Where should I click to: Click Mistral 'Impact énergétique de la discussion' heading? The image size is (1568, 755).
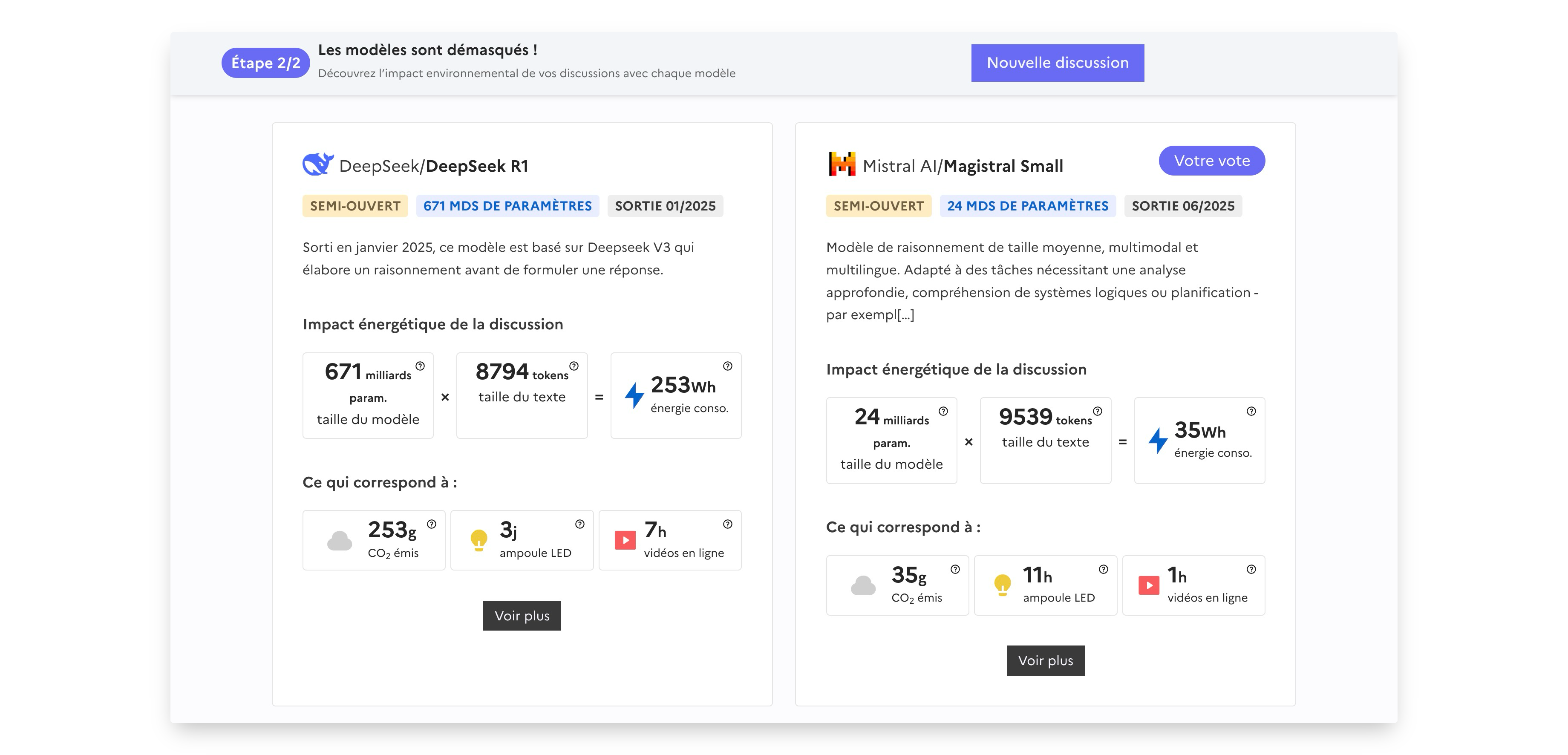click(x=956, y=369)
